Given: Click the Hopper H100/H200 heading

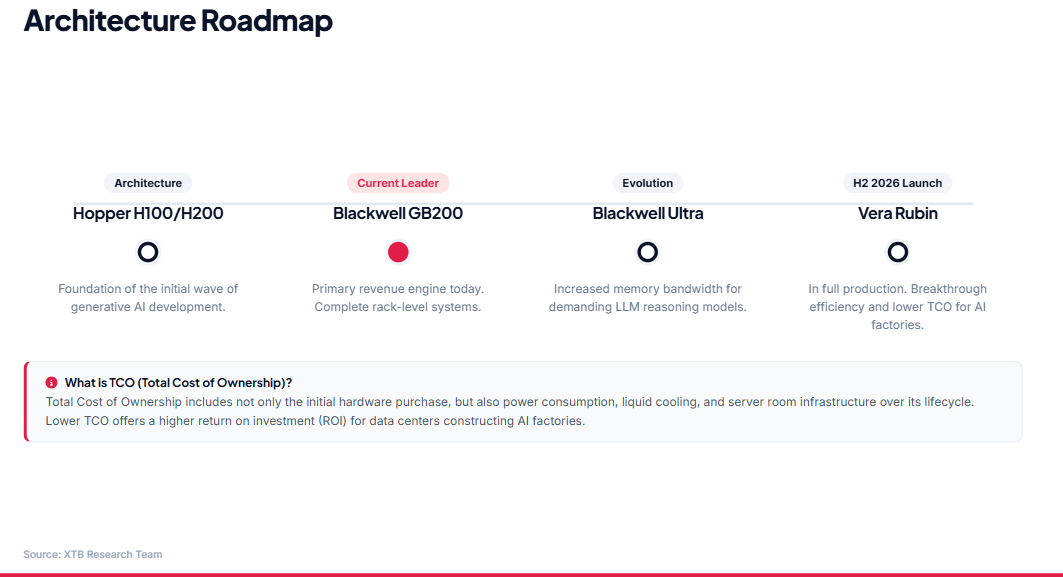Looking at the screenshot, I should pyautogui.click(x=148, y=213).
